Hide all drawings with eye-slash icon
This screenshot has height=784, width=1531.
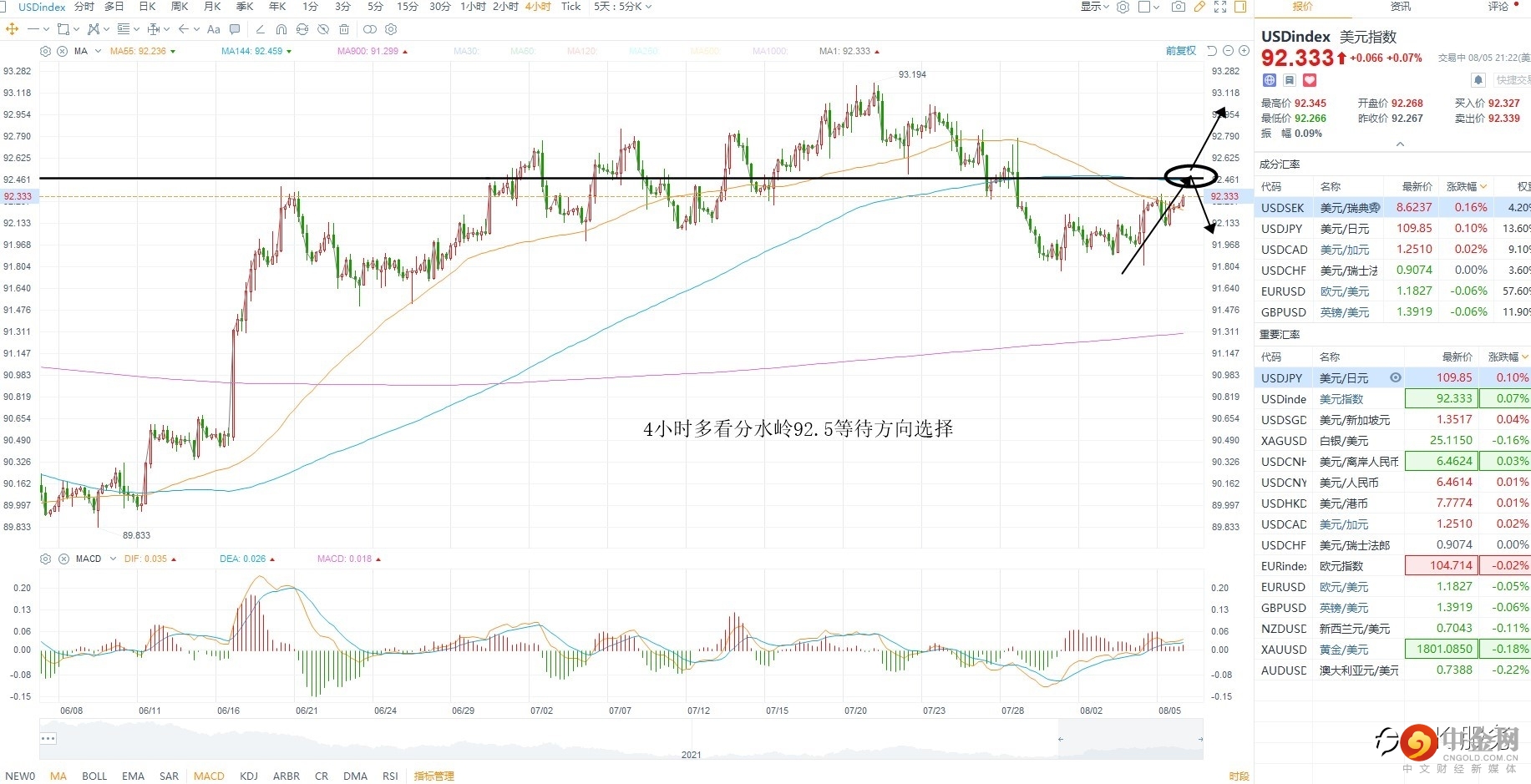(323, 29)
